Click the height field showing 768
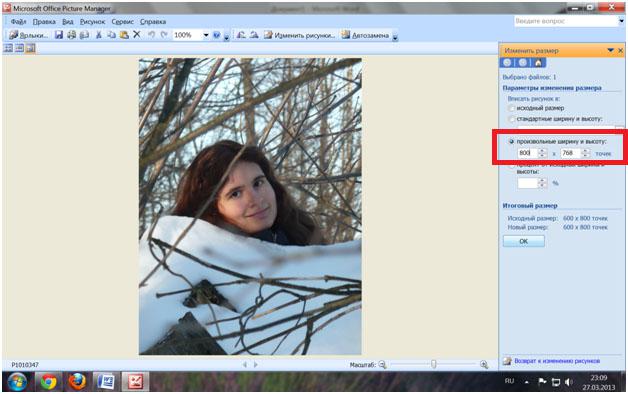Screen dimensions: 628x394 pos(571,153)
